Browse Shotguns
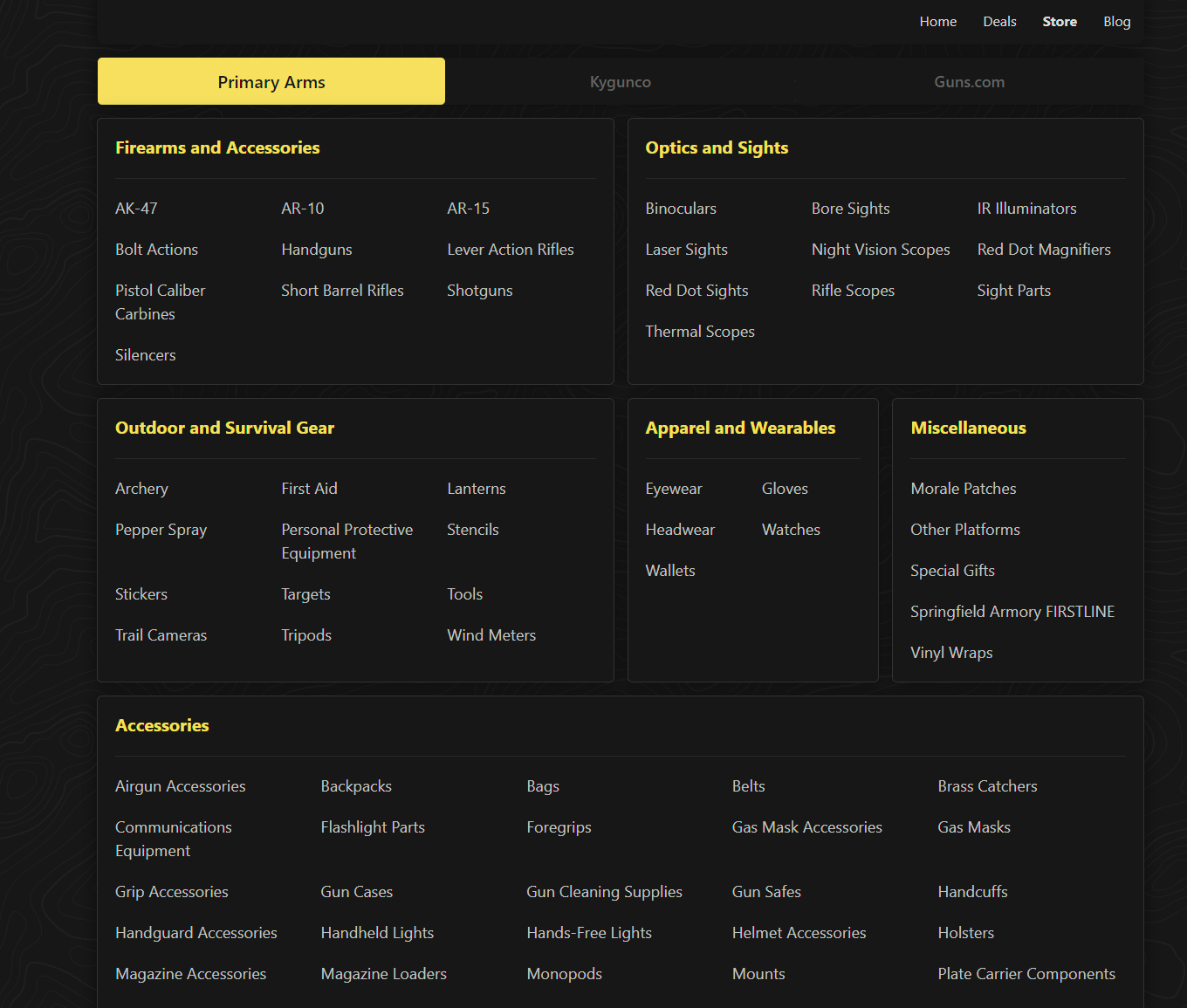Viewport: 1187px width, 1008px height. [479, 291]
